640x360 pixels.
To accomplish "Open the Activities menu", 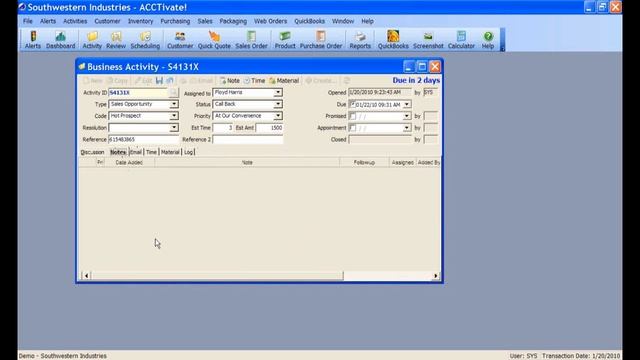I will pos(75,21).
